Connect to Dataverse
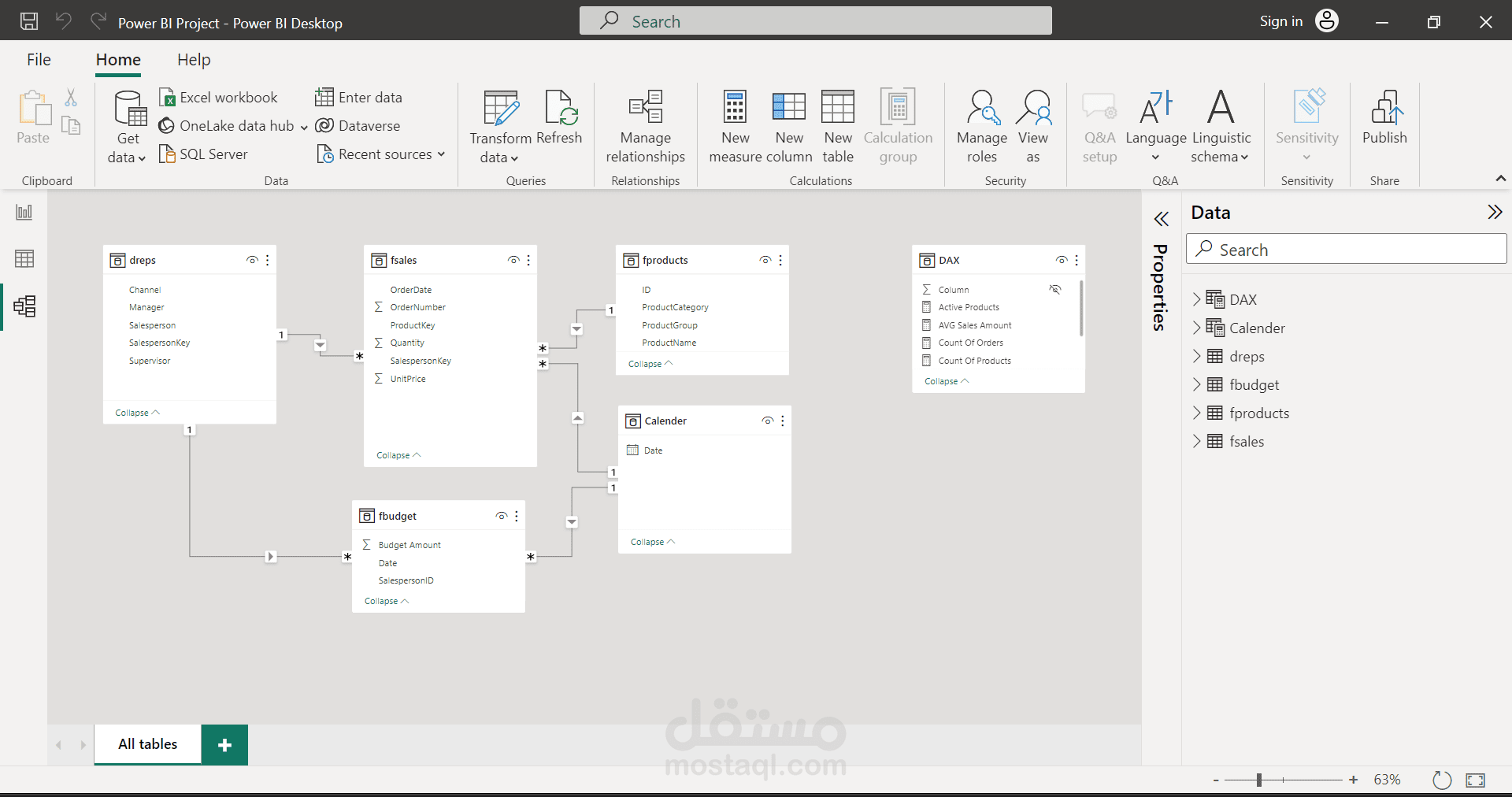The height and width of the screenshot is (797, 1512). 358,125
